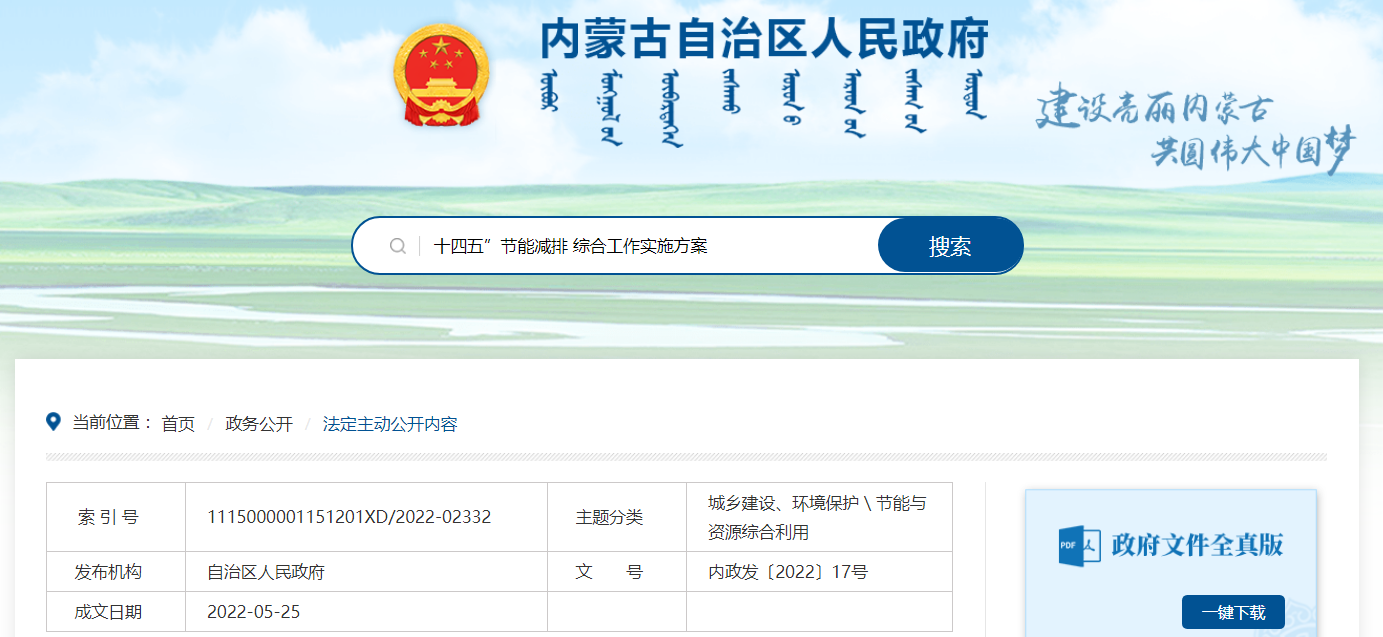This screenshot has height=637, width=1383.
Task: Click the date 2022-05-25 cell
Action: 253,611
